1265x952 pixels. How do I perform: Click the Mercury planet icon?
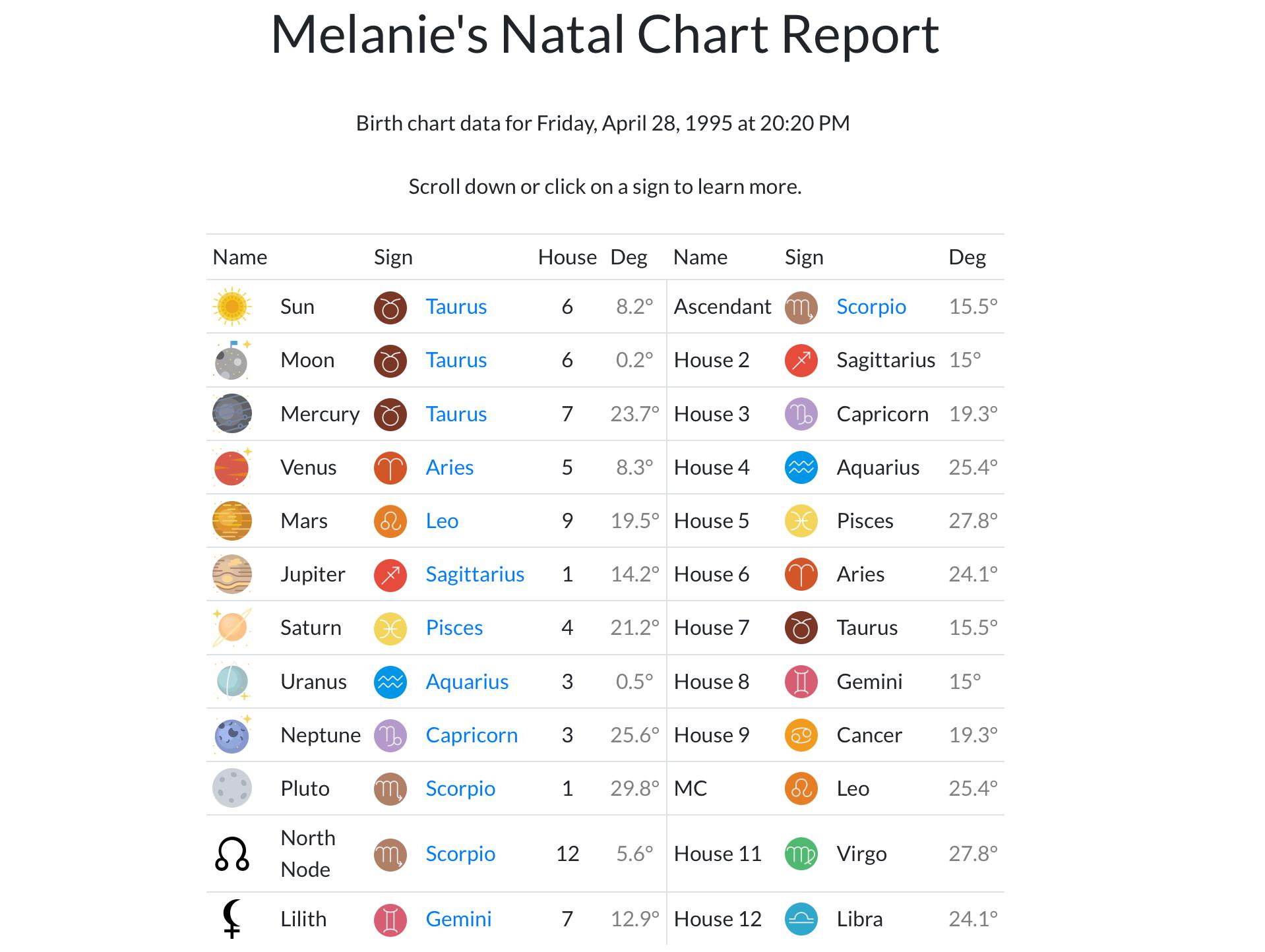[x=232, y=413]
